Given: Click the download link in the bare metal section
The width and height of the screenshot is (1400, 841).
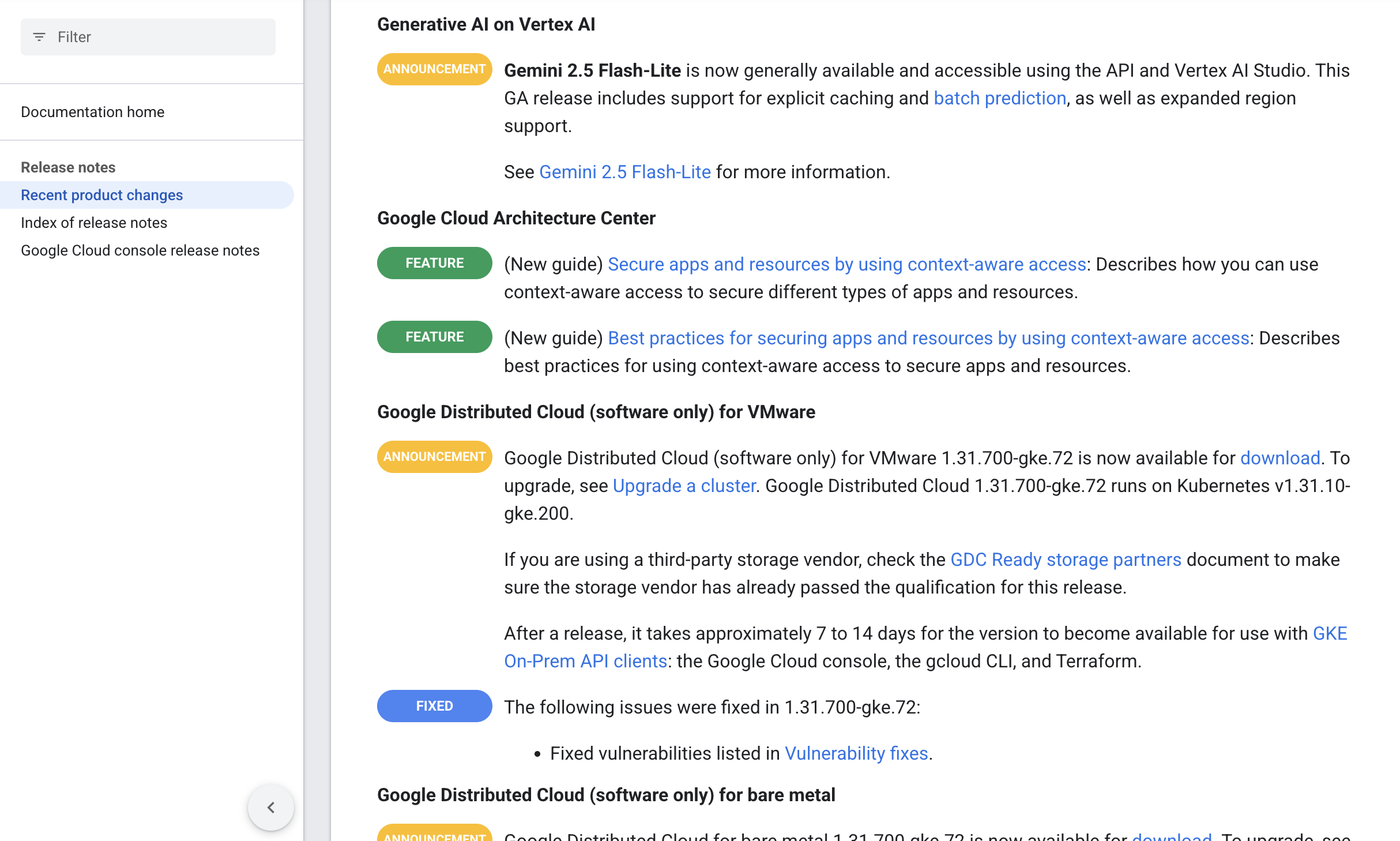Looking at the screenshot, I should [1172, 838].
